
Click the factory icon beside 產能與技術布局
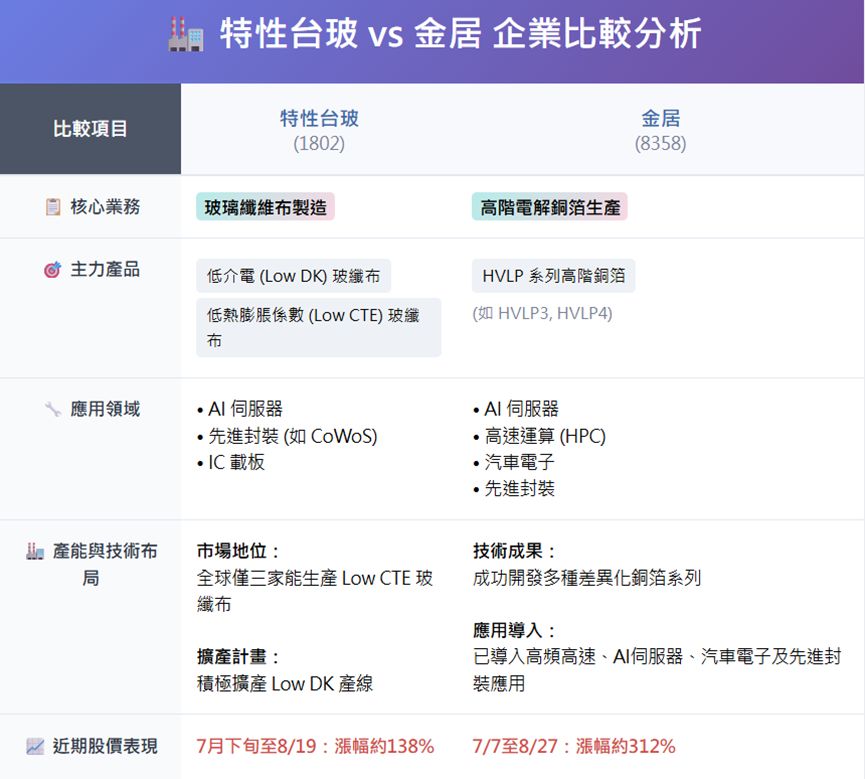click(x=35, y=551)
